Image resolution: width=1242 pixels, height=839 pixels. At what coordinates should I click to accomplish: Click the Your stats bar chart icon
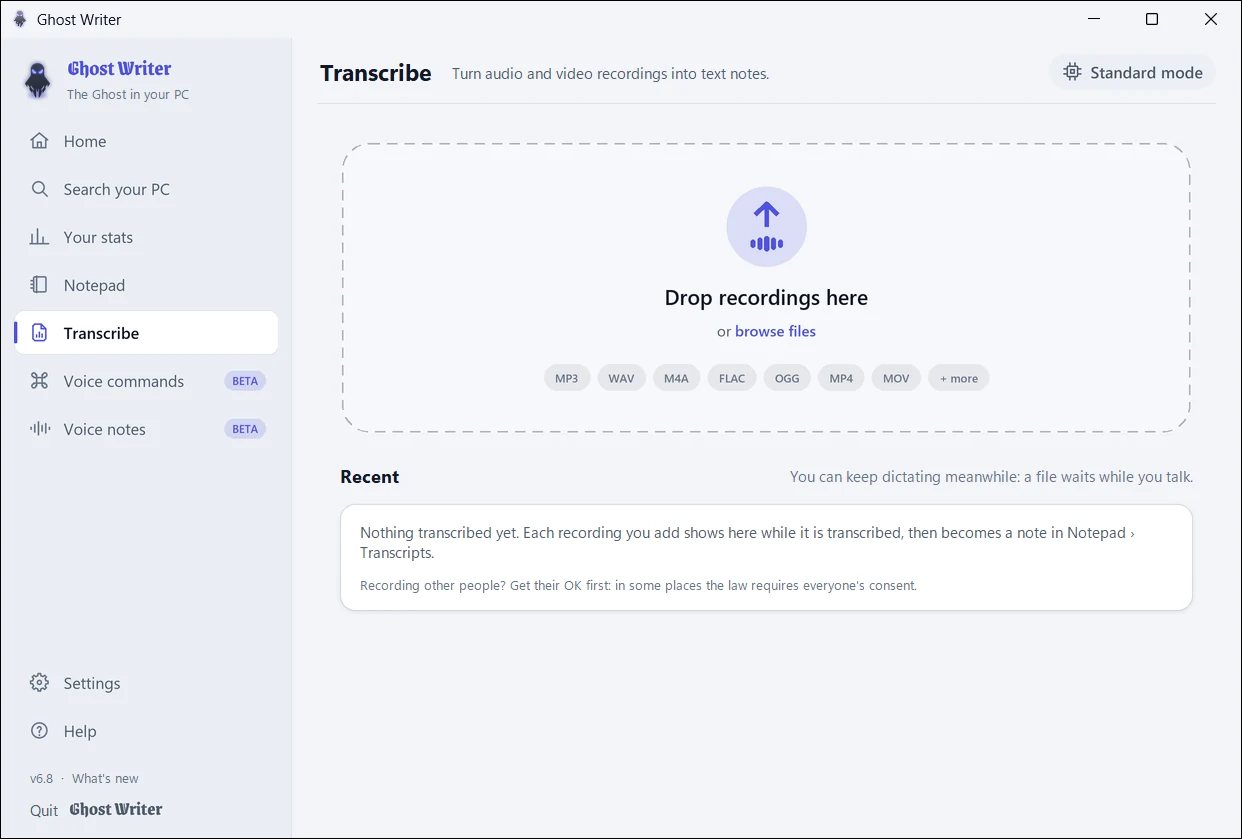pos(39,237)
